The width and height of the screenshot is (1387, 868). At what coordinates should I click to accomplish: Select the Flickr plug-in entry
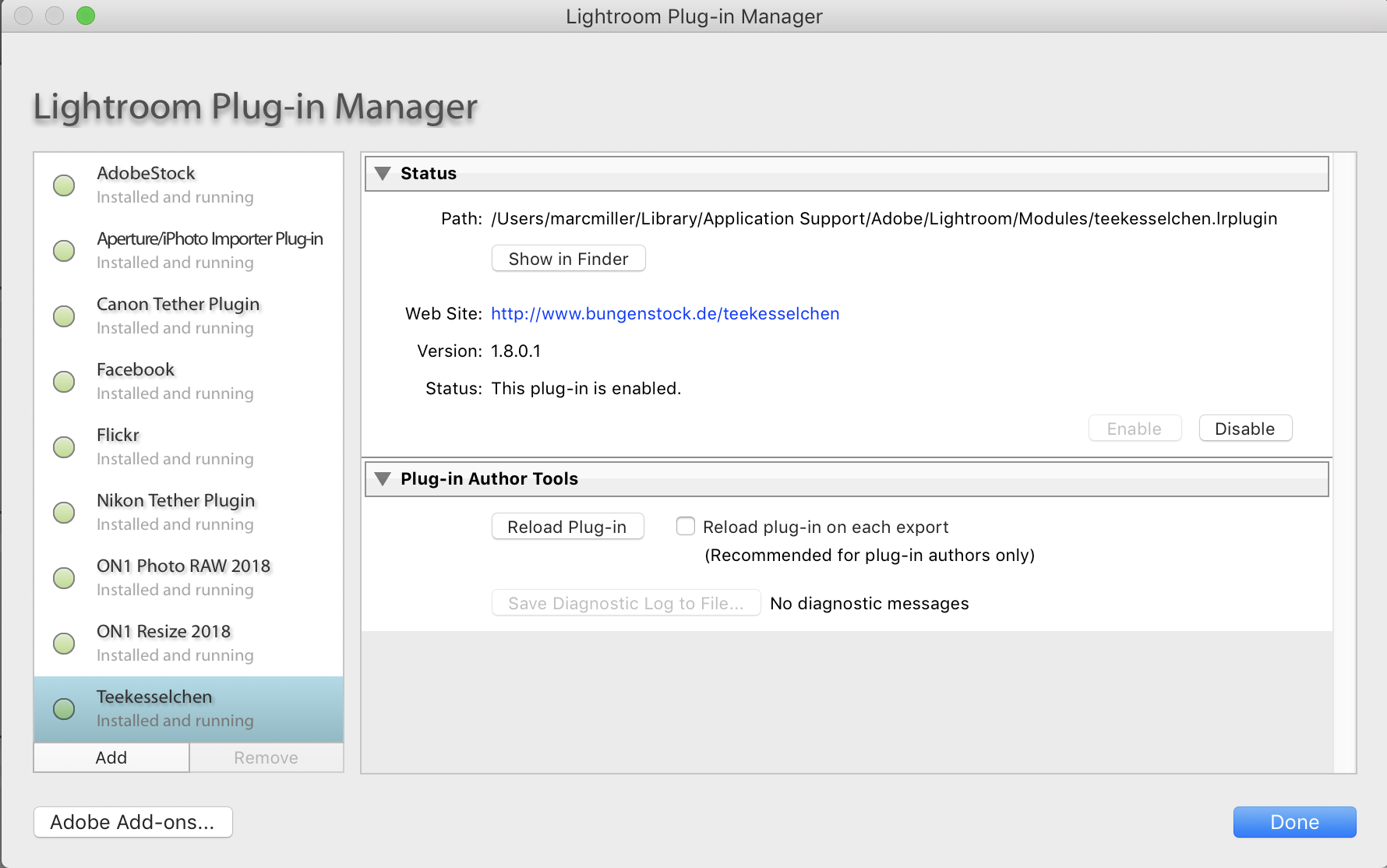tap(189, 447)
